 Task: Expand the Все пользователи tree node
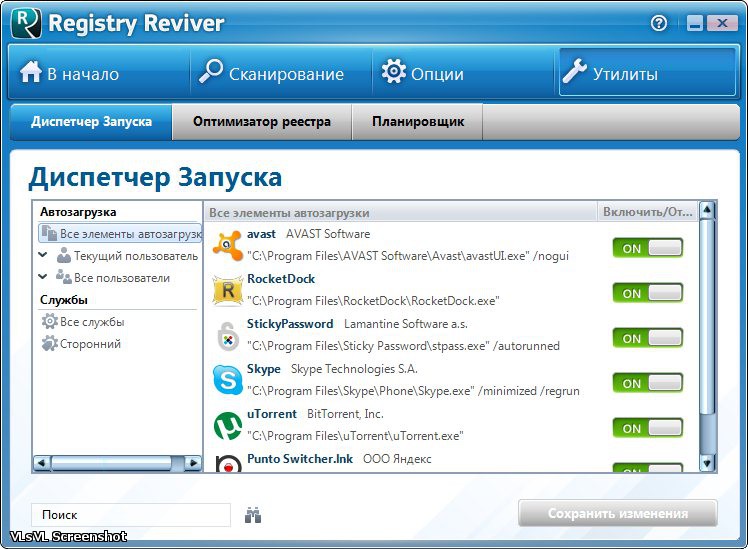point(43,277)
